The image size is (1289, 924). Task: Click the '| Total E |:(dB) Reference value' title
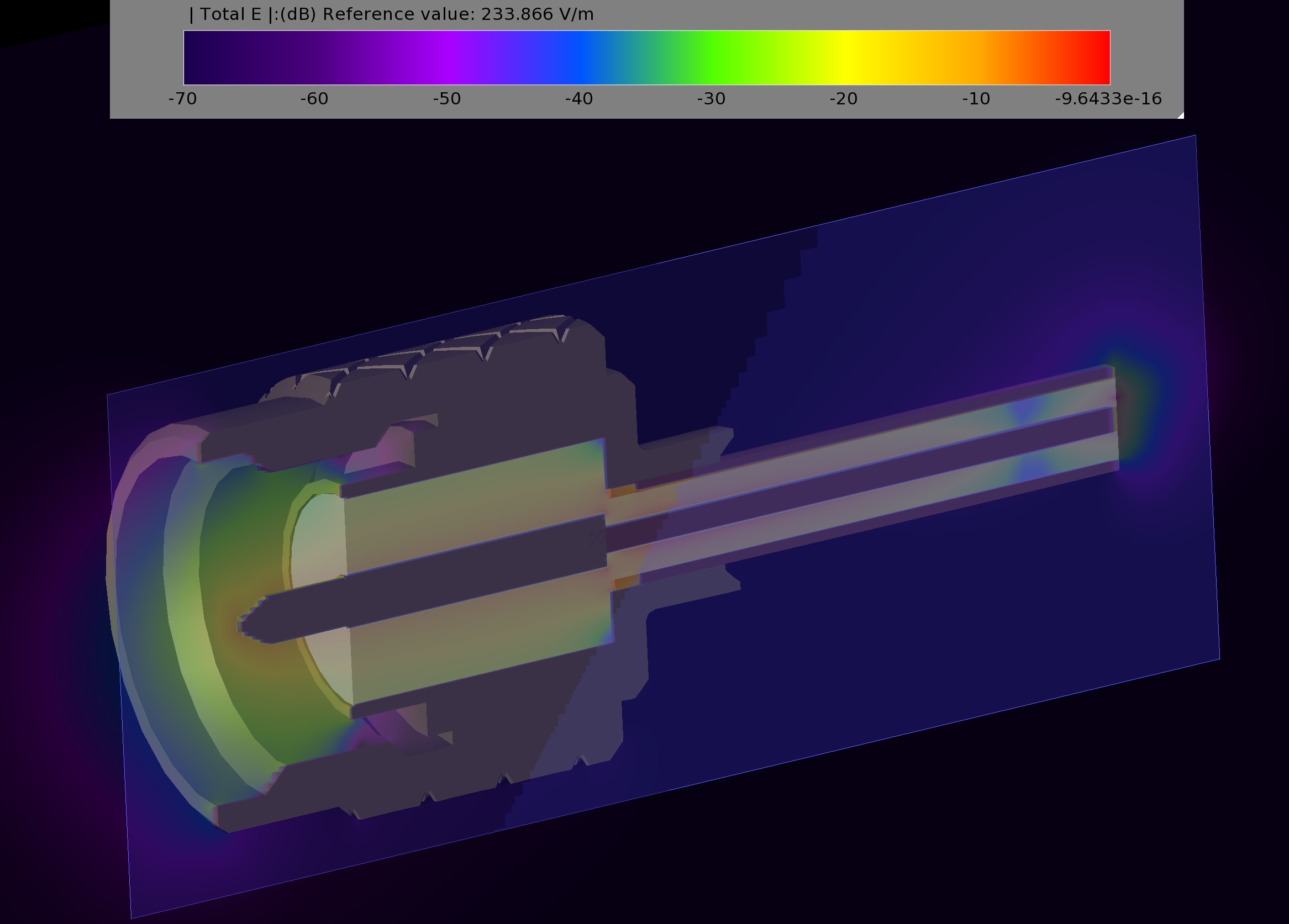click(x=391, y=14)
